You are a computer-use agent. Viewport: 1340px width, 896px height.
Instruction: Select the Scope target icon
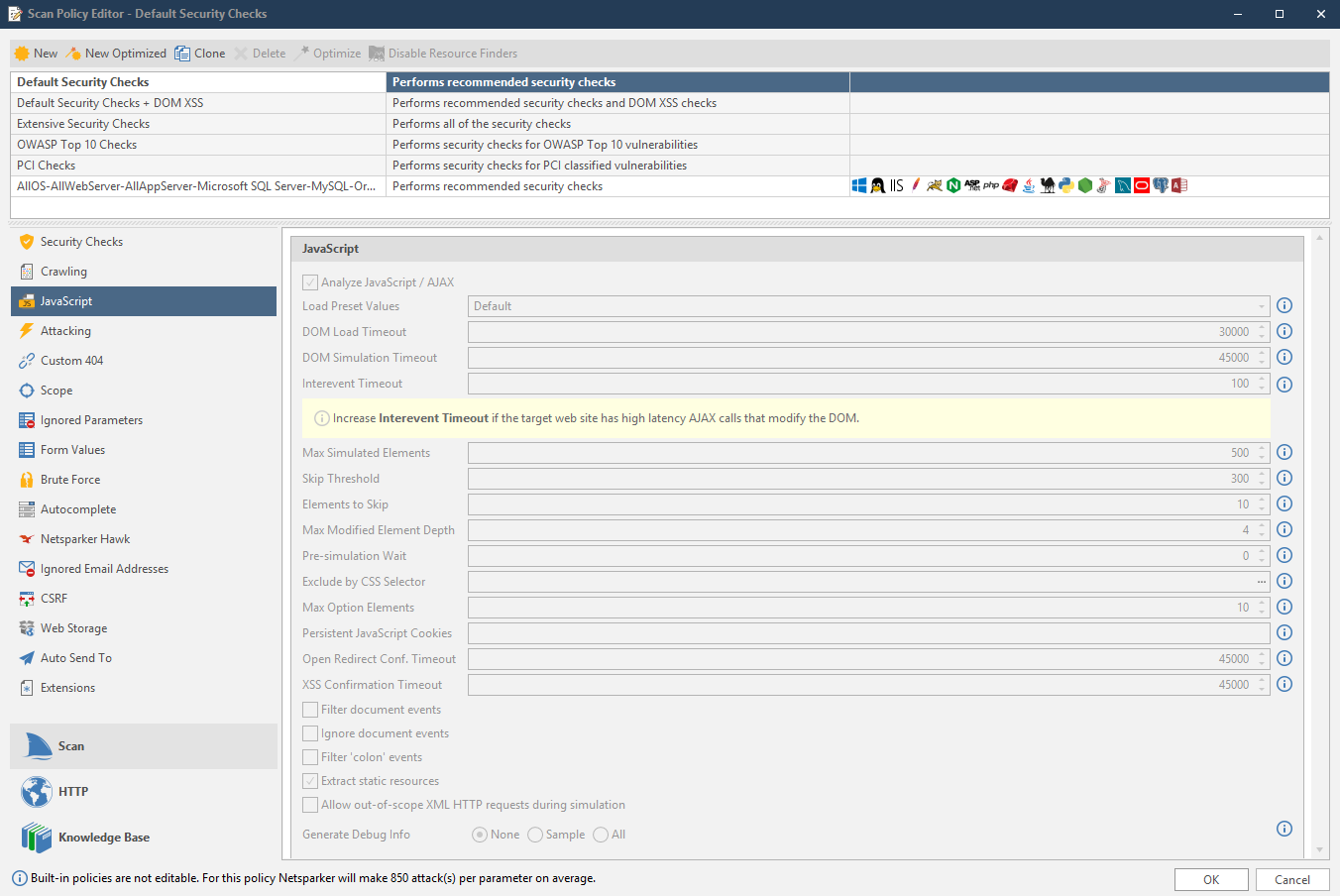point(27,391)
